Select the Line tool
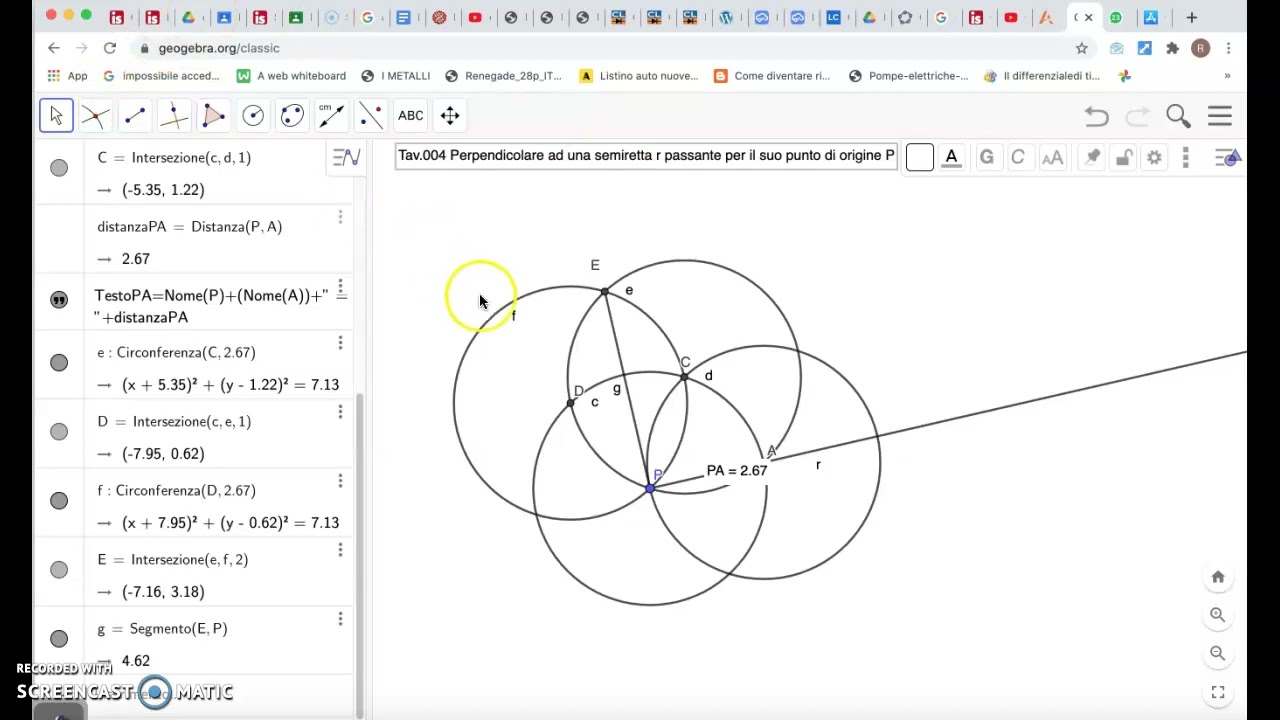The image size is (1280, 720). click(135, 115)
